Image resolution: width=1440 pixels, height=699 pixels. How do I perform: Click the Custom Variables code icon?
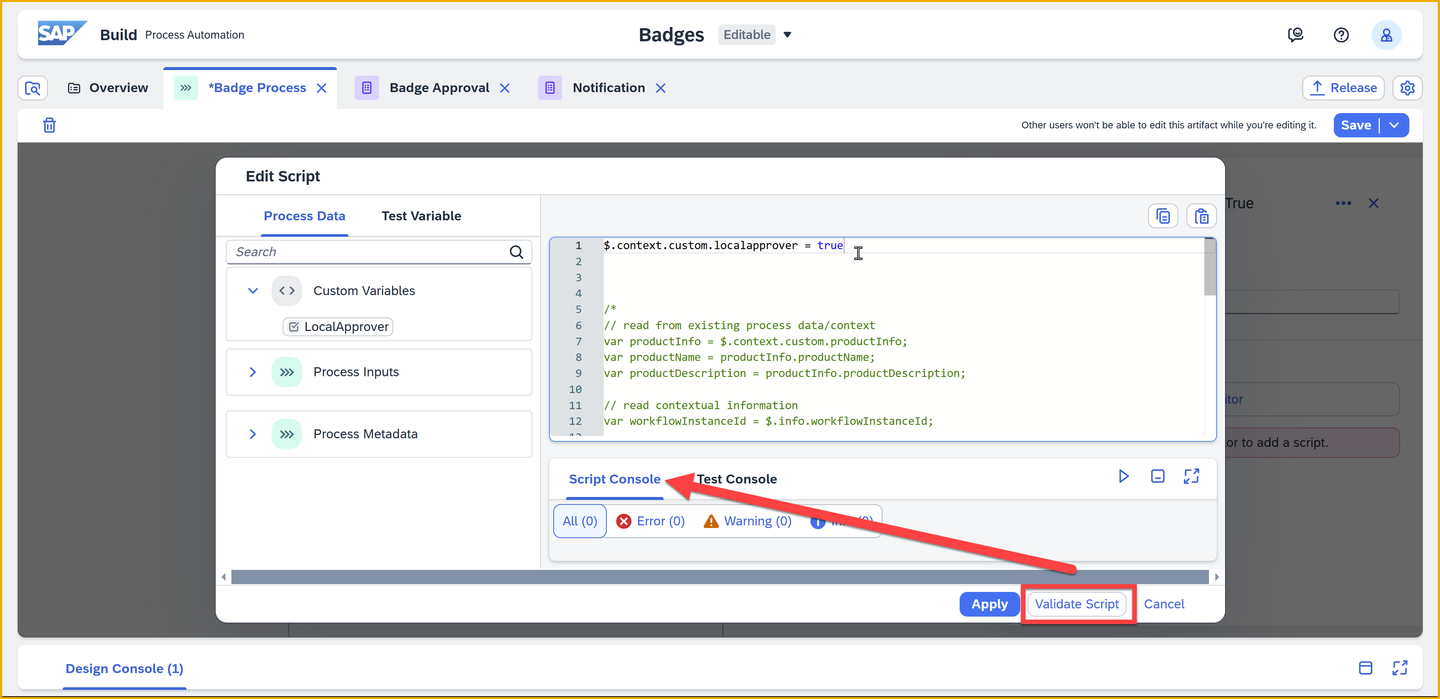coord(287,291)
